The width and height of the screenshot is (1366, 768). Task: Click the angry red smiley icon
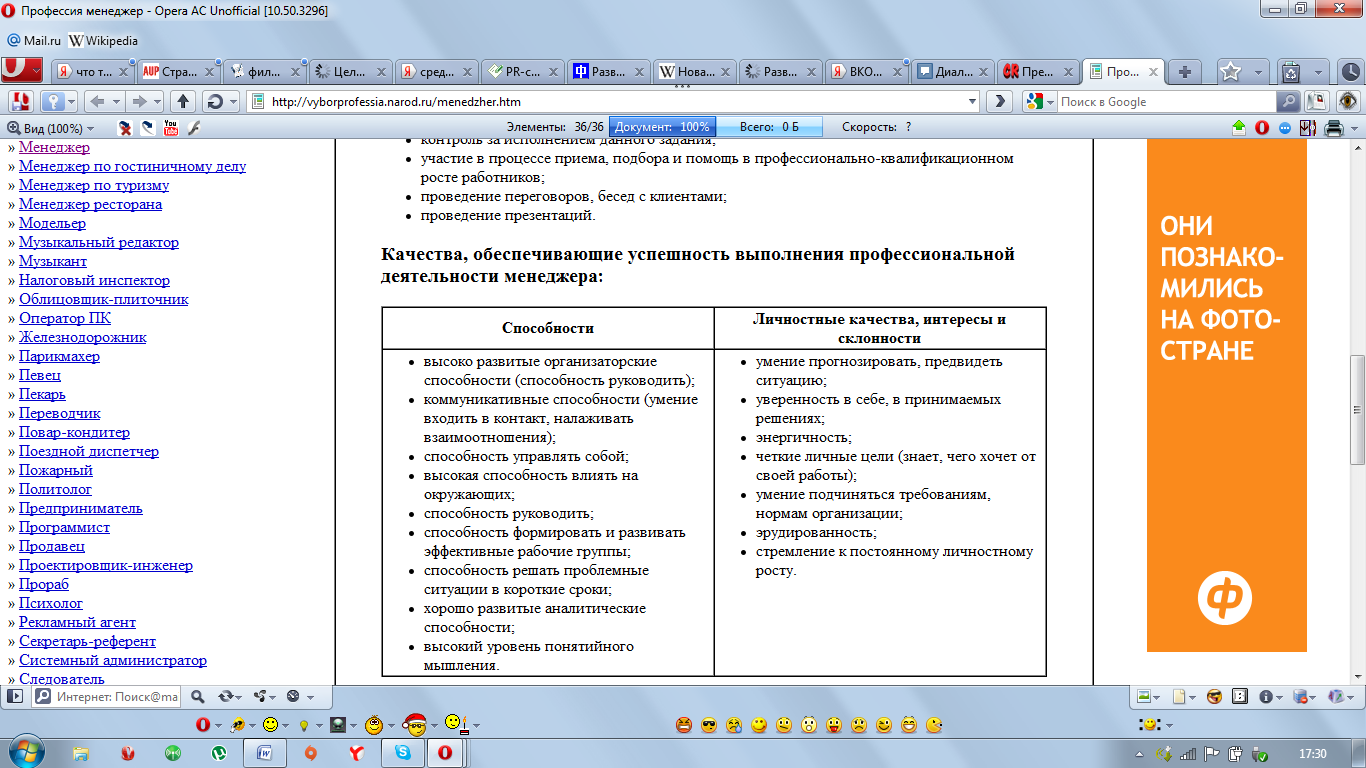[684, 724]
